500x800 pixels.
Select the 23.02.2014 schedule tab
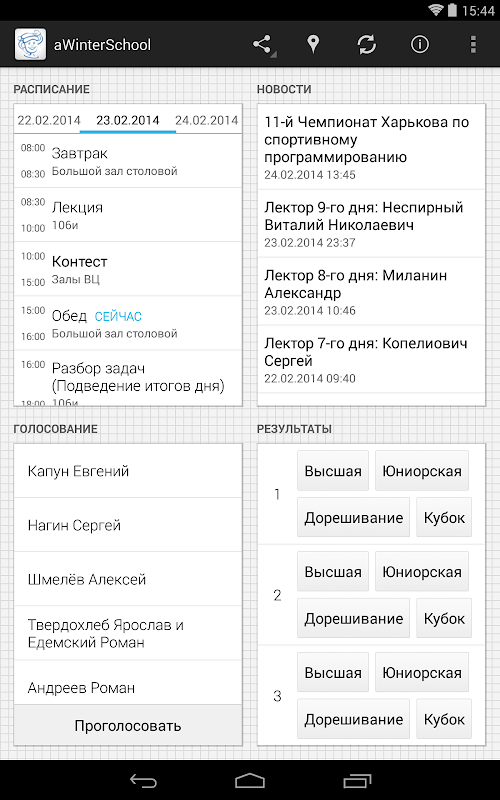click(128, 120)
